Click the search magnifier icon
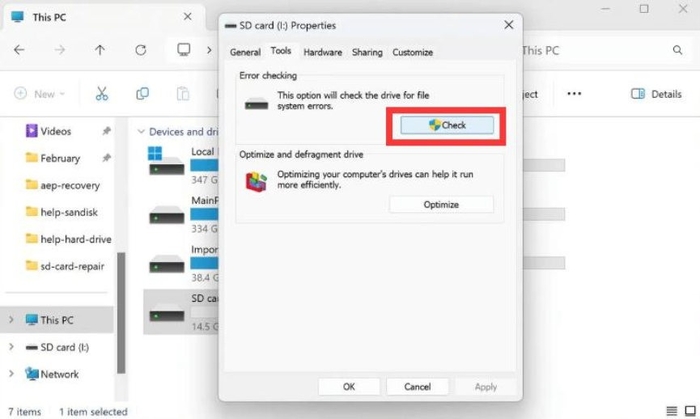The width and height of the screenshot is (700, 419). click(x=678, y=50)
